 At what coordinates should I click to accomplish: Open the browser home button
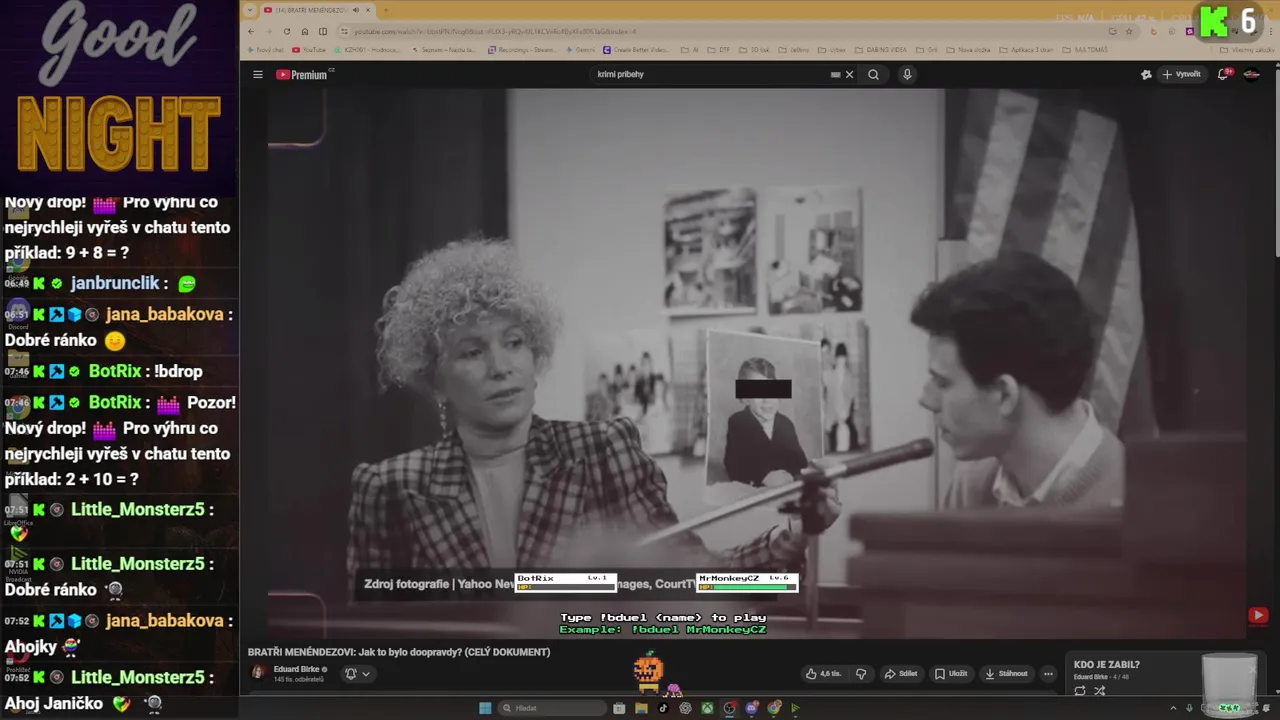[x=305, y=31]
